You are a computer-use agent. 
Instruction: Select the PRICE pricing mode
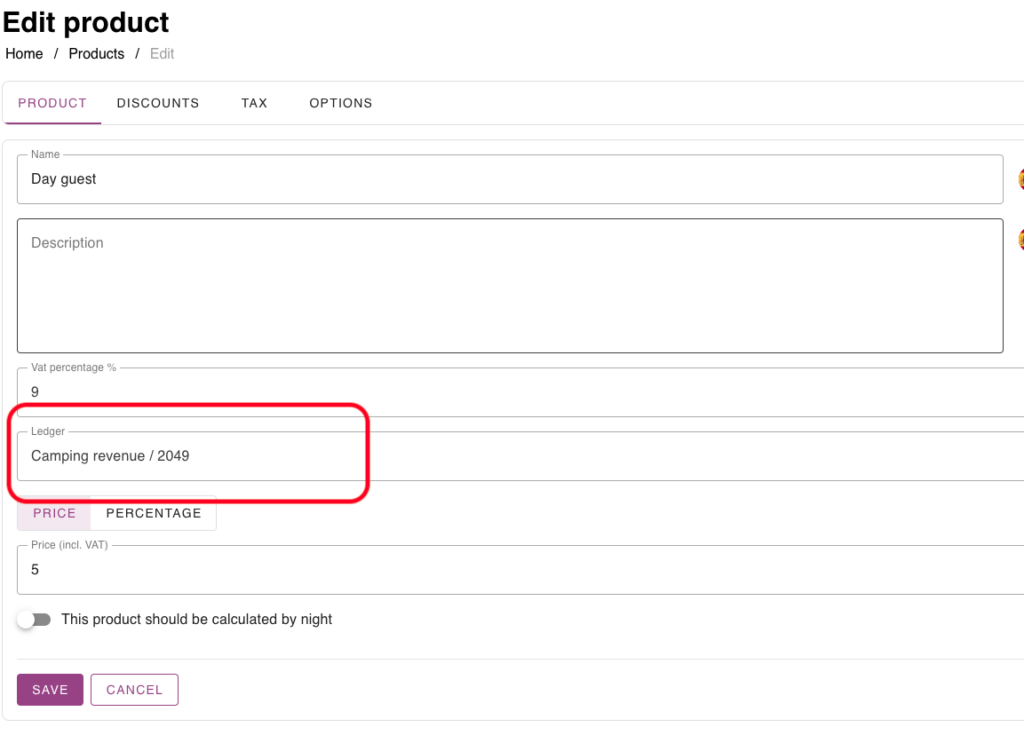54,513
